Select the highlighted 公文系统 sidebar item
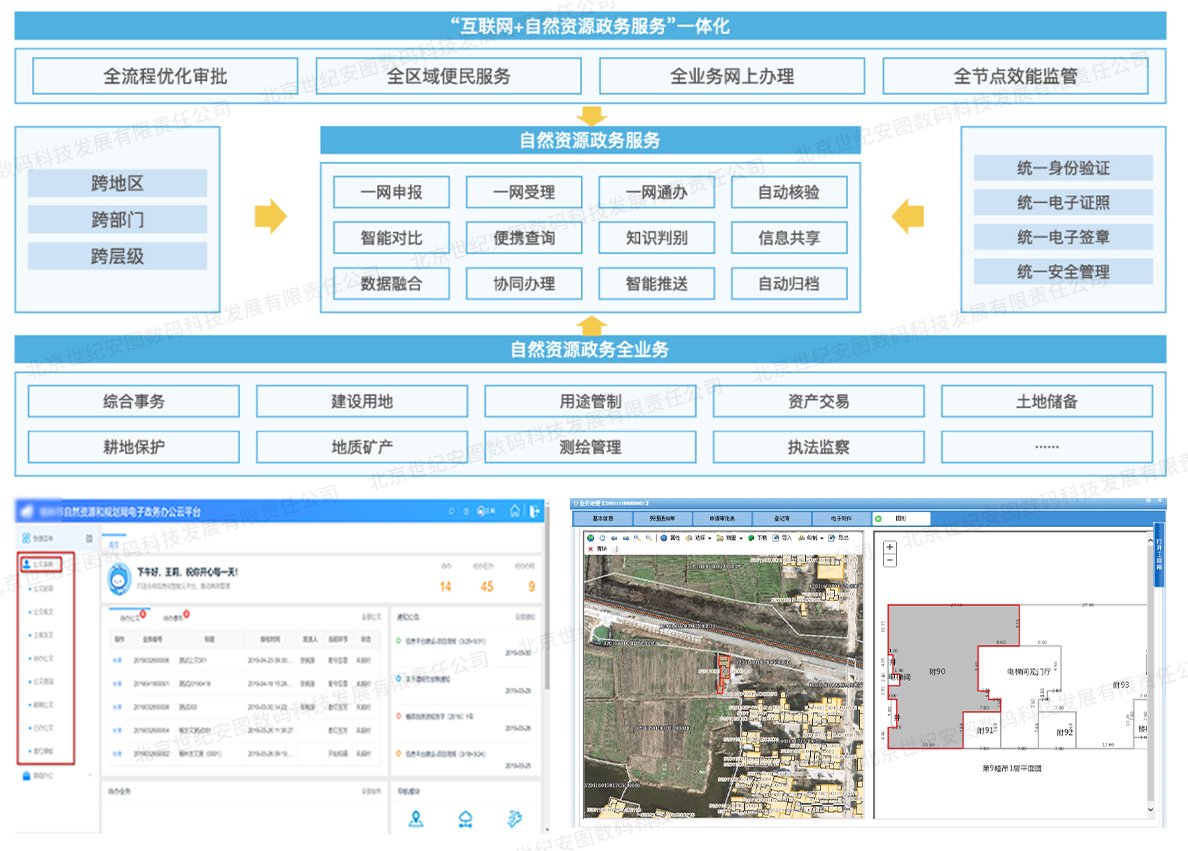Image resolution: width=1188 pixels, height=851 pixels. tap(44, 565)
